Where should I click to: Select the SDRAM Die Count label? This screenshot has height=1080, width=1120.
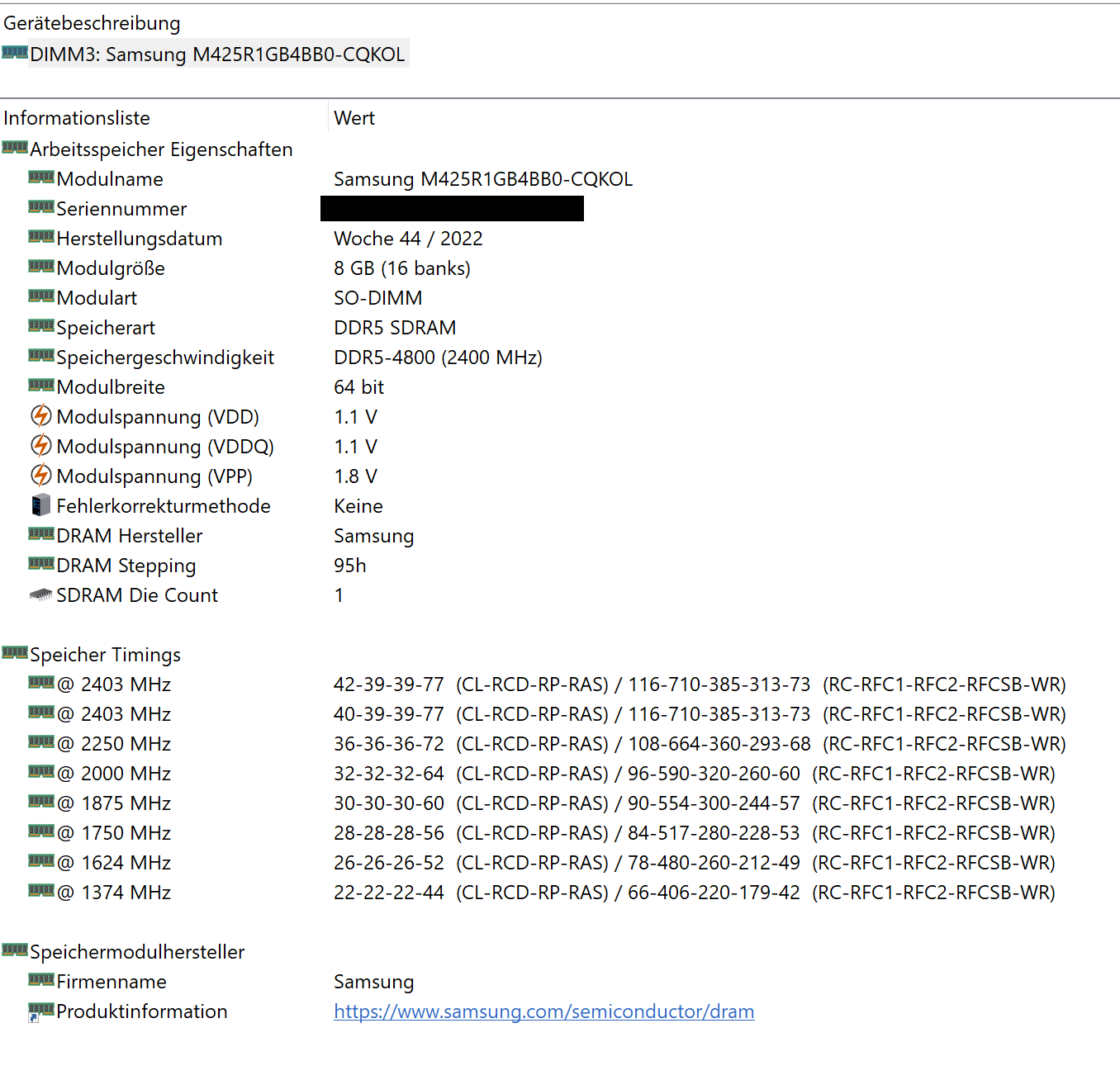[x=137, y=595]
